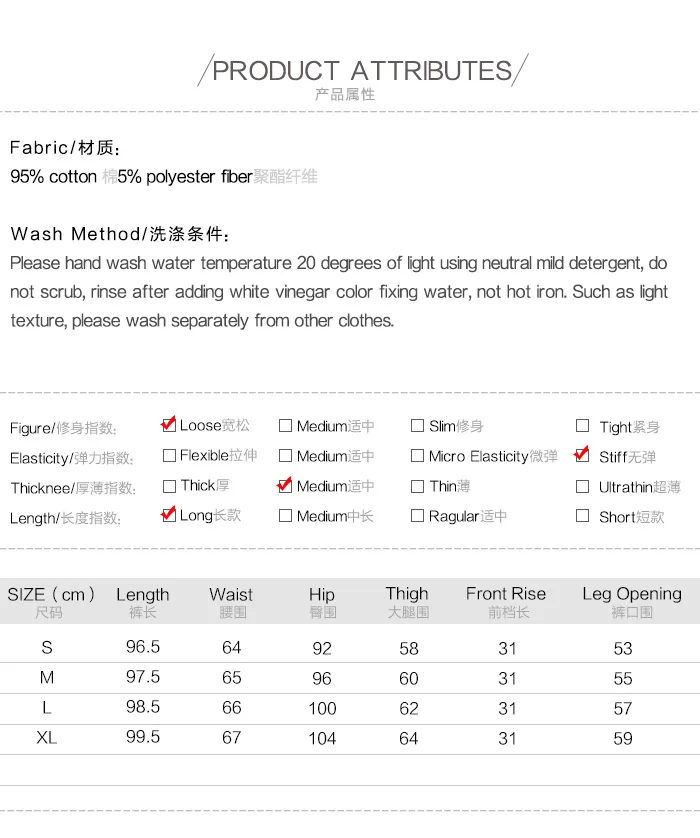Uncheck the Loose figure checkbox
700x838 pixels.
point(169,425)
